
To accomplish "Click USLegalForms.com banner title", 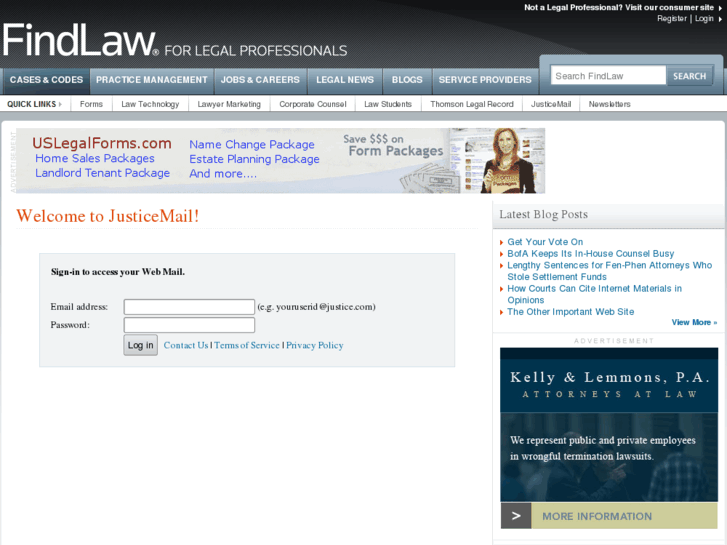I will pyautogui.click(x=102, y=143).
